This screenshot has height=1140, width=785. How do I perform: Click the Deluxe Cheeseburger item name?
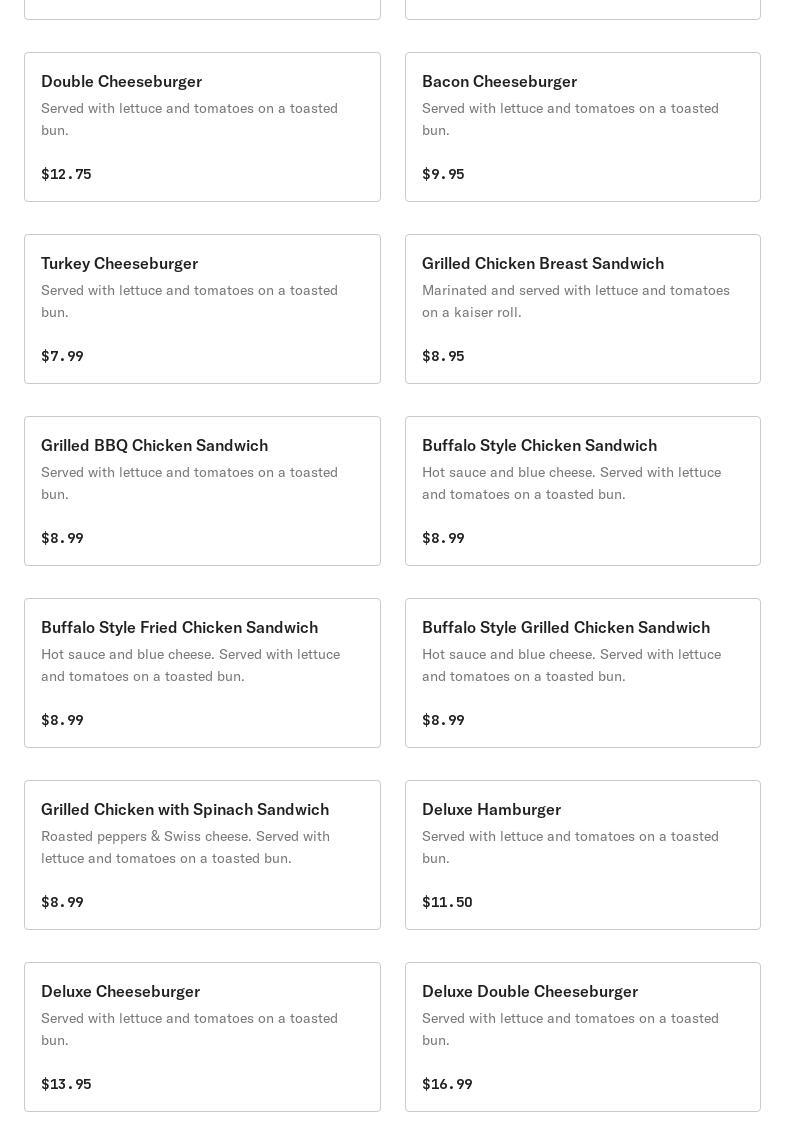pos(120,991)
